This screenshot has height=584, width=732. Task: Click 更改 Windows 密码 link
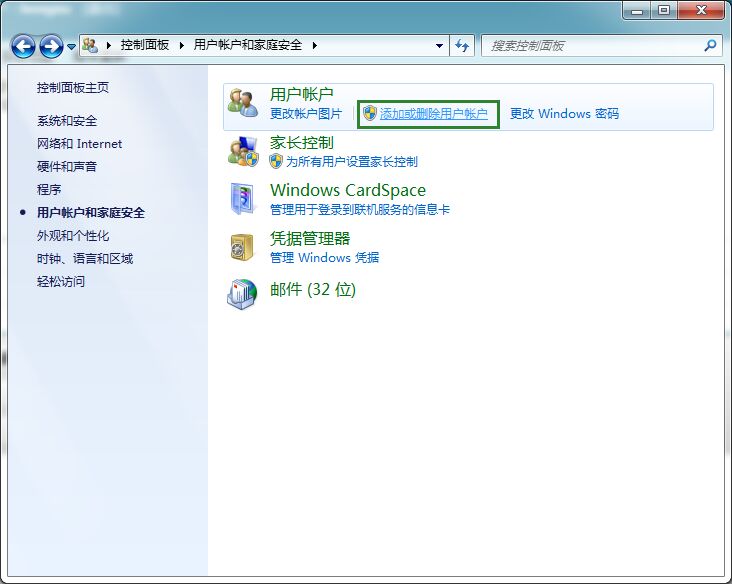(x=564, y=114)
